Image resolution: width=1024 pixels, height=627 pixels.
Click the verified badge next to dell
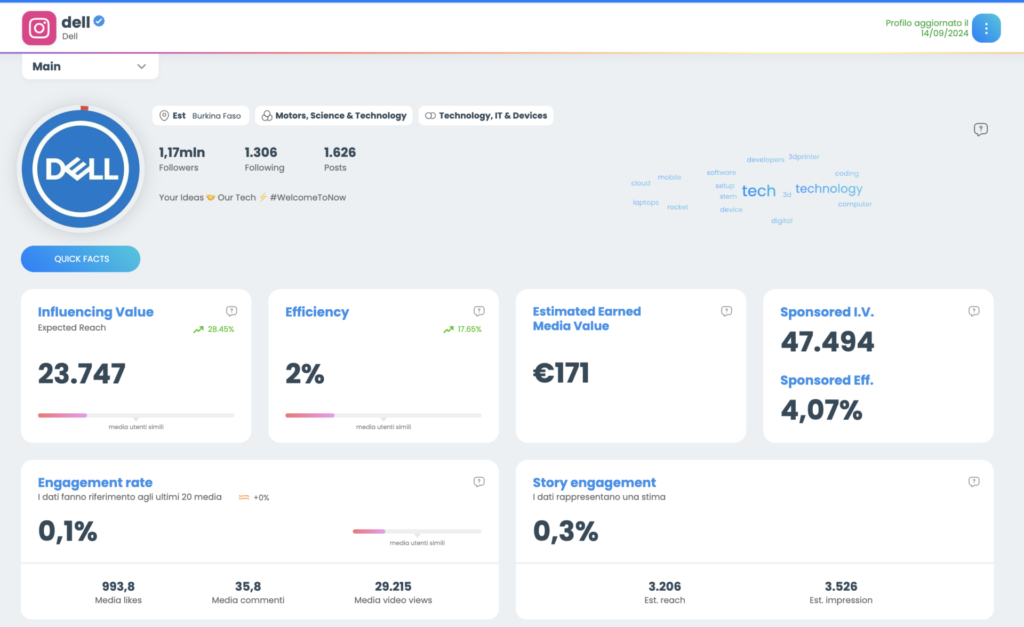[x=100, y=21]
